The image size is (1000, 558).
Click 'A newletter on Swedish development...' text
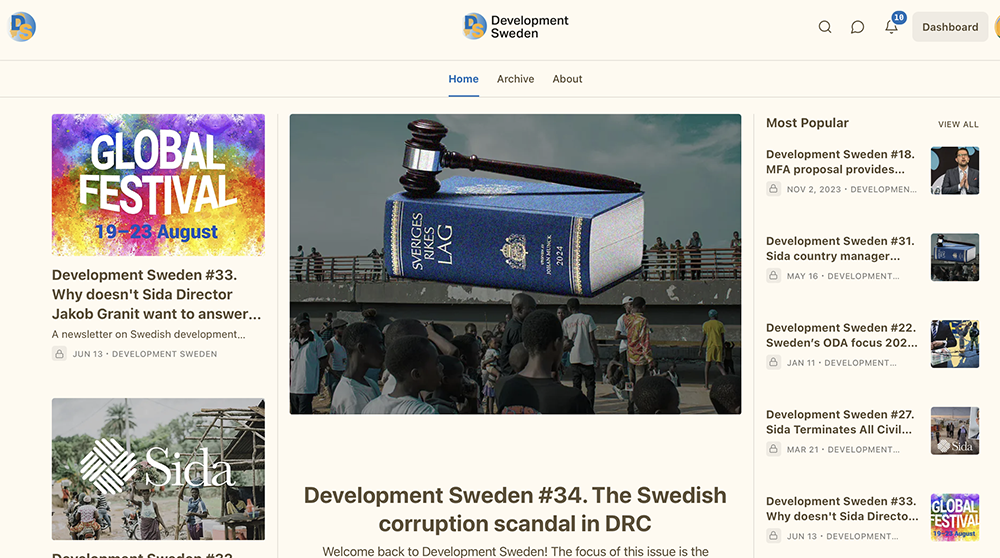[149, 334]
